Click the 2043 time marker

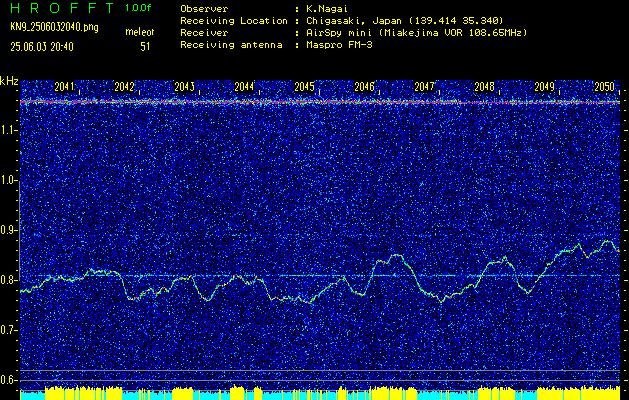tap(184, 87)
